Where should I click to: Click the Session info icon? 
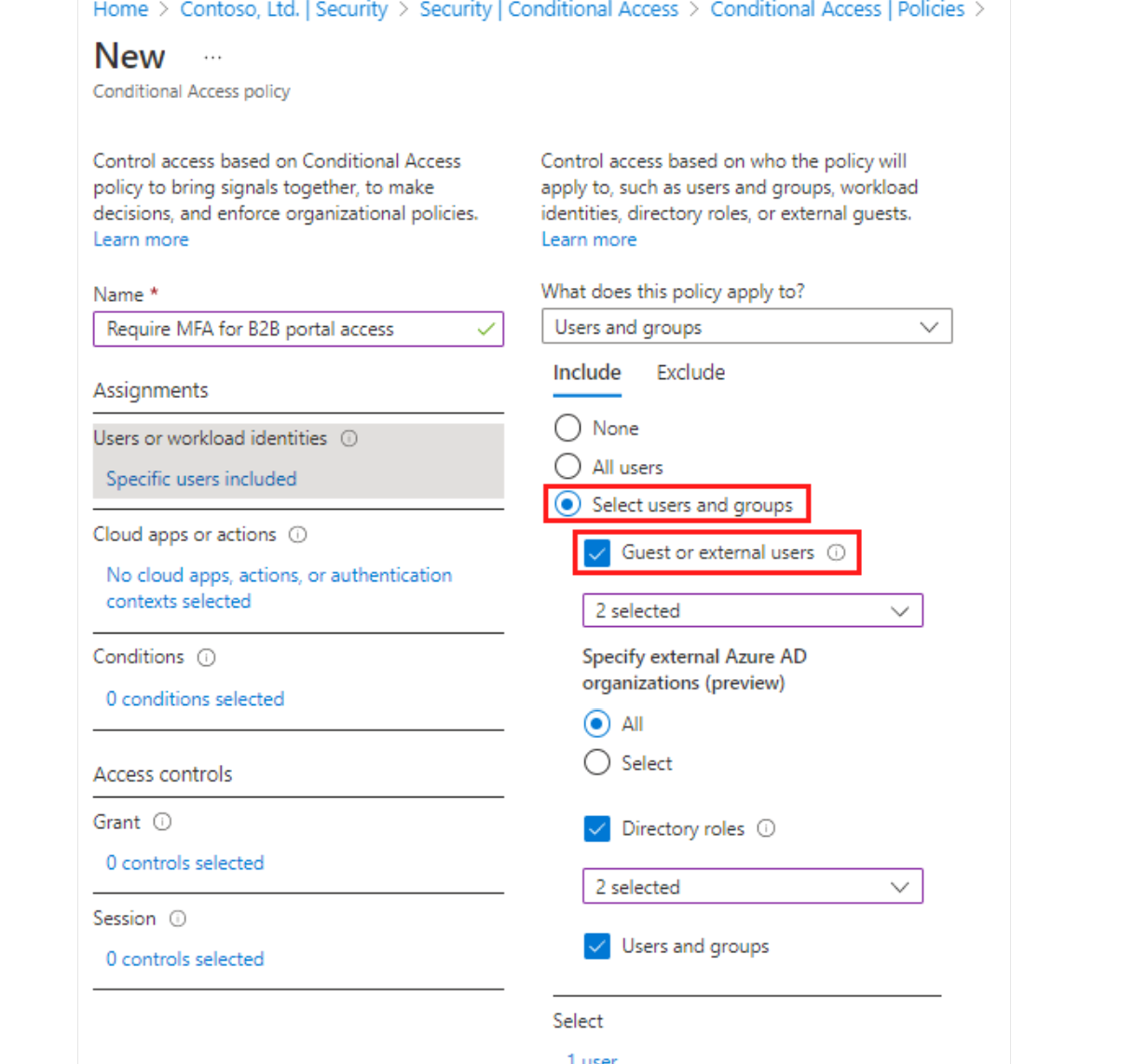point(177,919)
